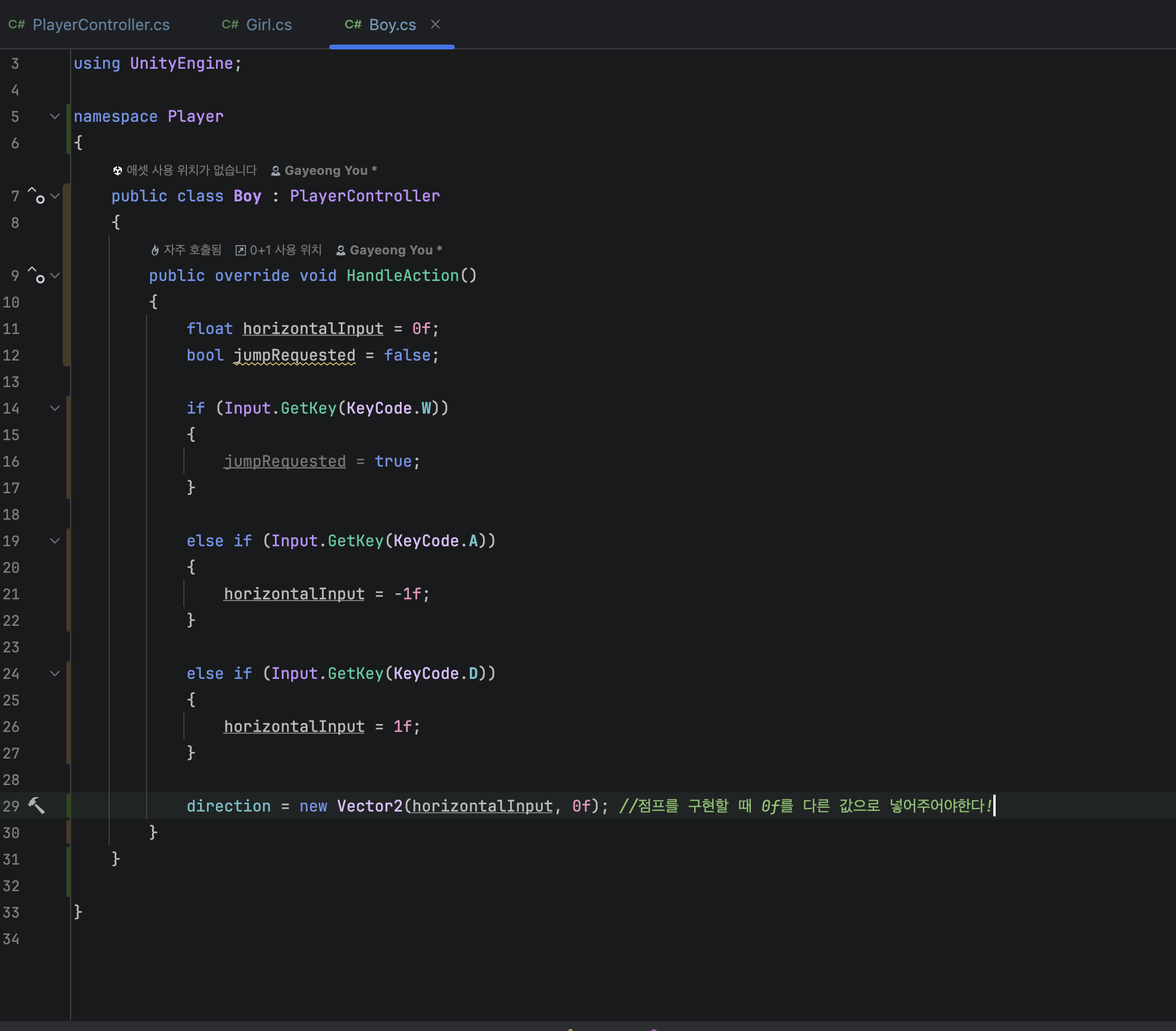
Task: Click the C# file icon on PlayerController.cs tab
Action: point(17,25)
